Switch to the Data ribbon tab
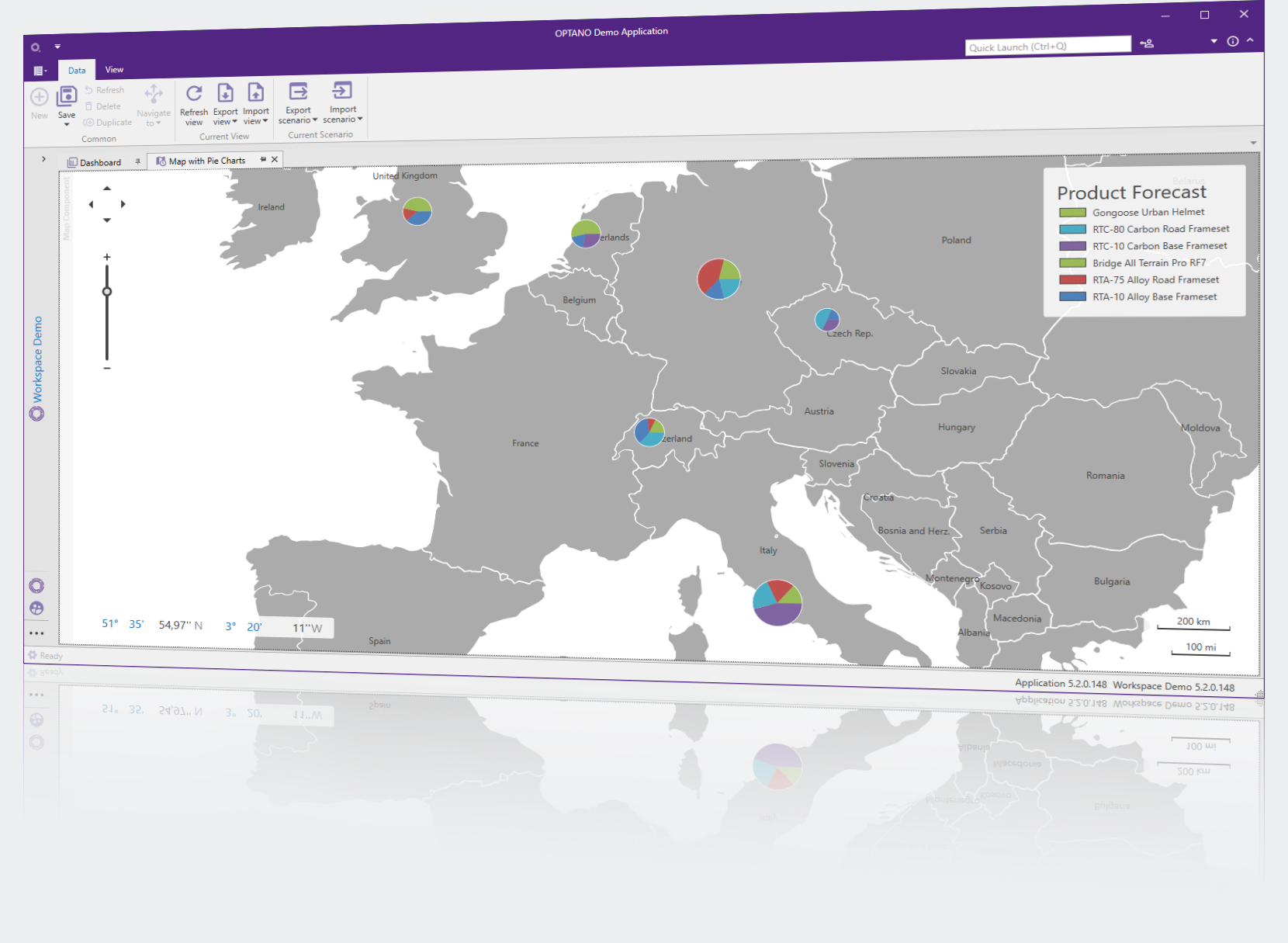Viewport: 1288px width, 943px height. [77, 70]
